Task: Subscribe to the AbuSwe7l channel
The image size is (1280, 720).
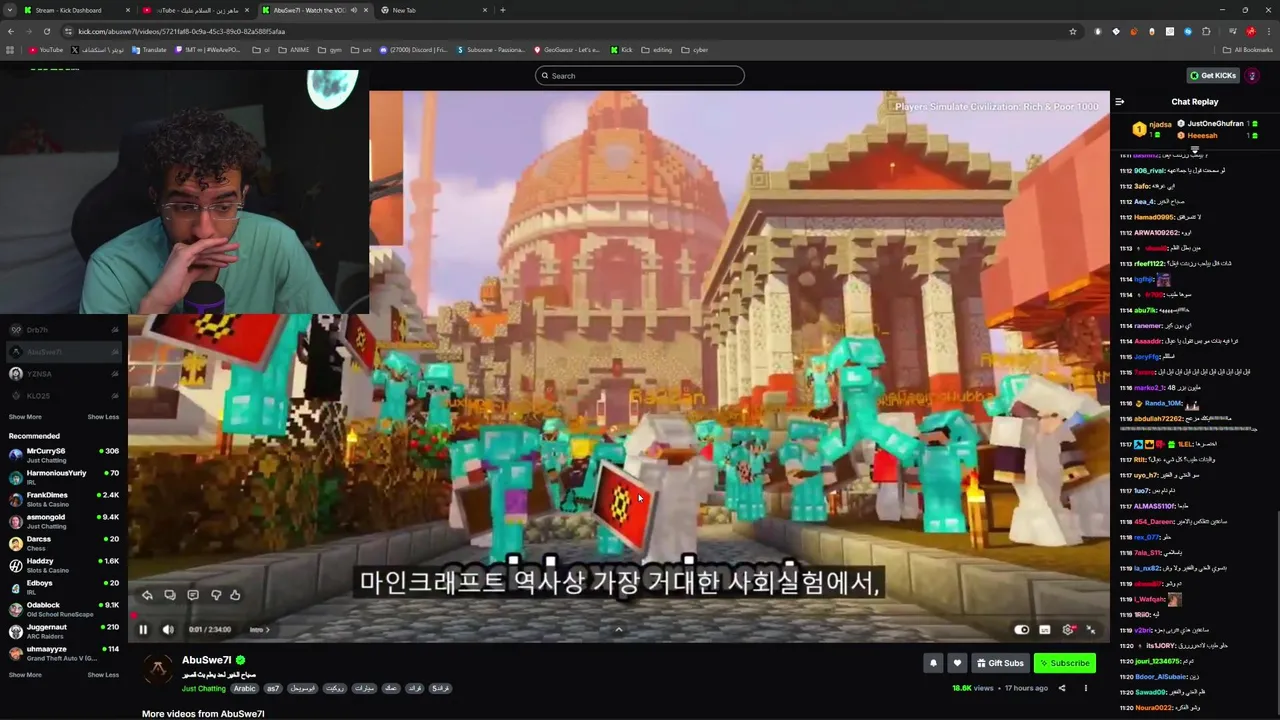Action: pyautogui.click(x=1064, y=663)
